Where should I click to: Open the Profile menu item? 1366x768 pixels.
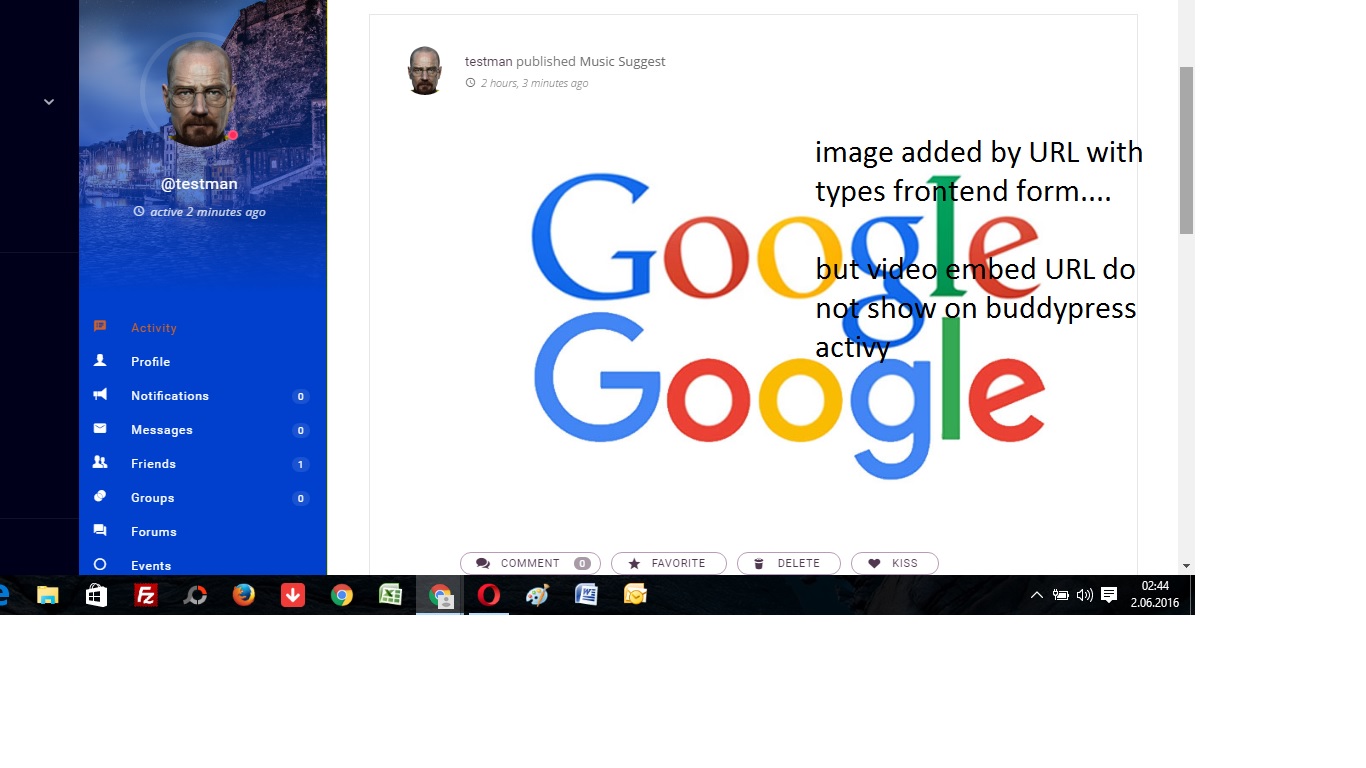pos(151,362)
